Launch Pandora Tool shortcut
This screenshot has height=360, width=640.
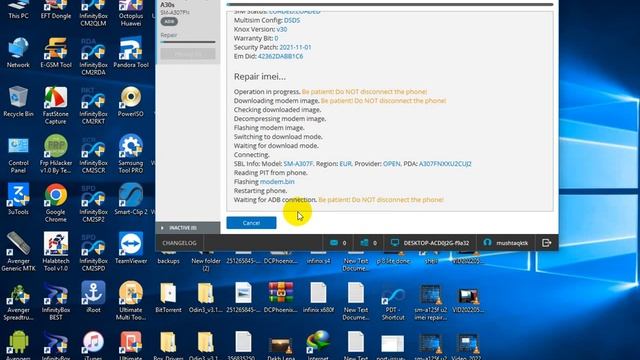[131, 52]
